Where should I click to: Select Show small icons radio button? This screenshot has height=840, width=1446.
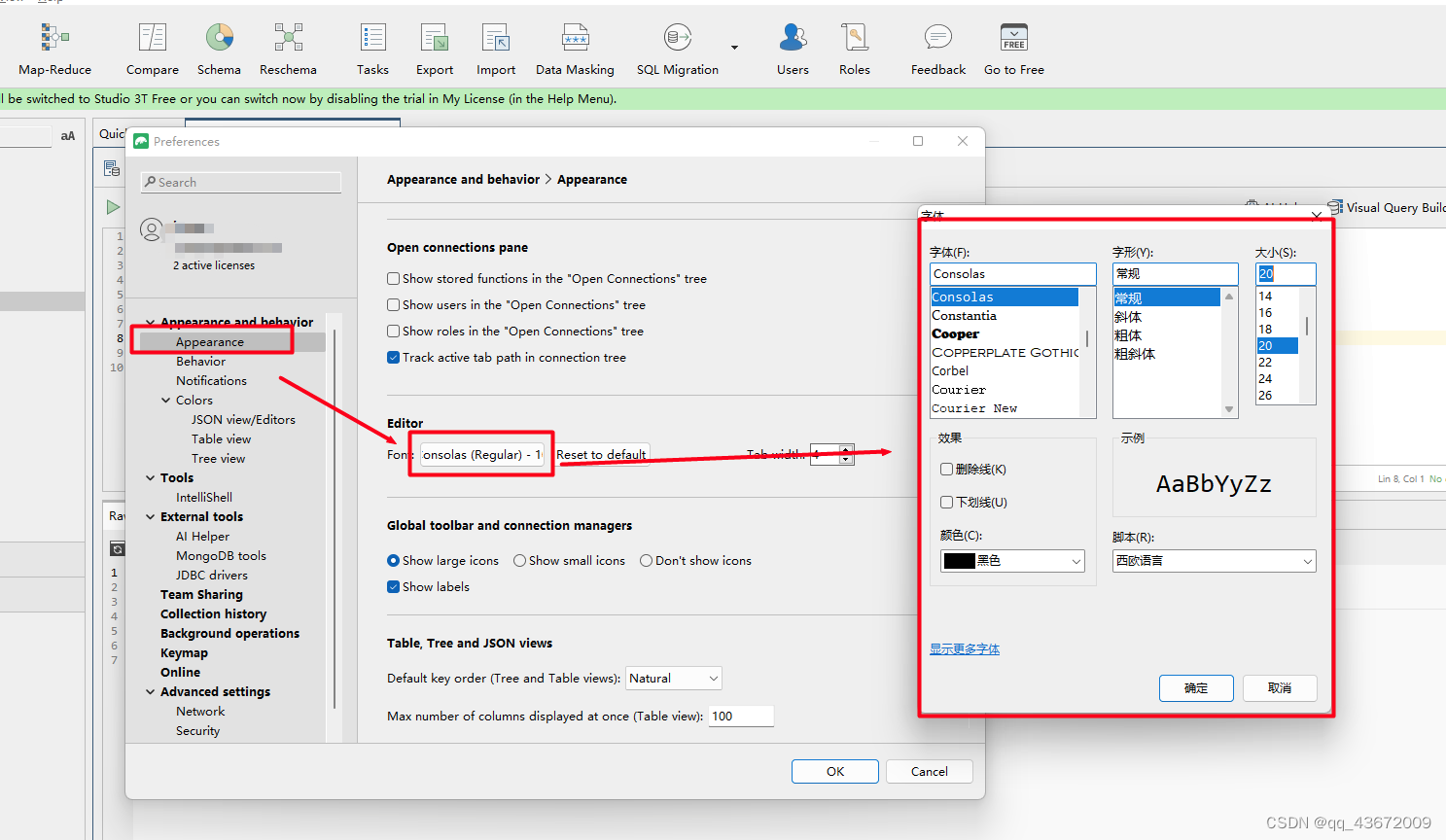click(x=520, y=561)
